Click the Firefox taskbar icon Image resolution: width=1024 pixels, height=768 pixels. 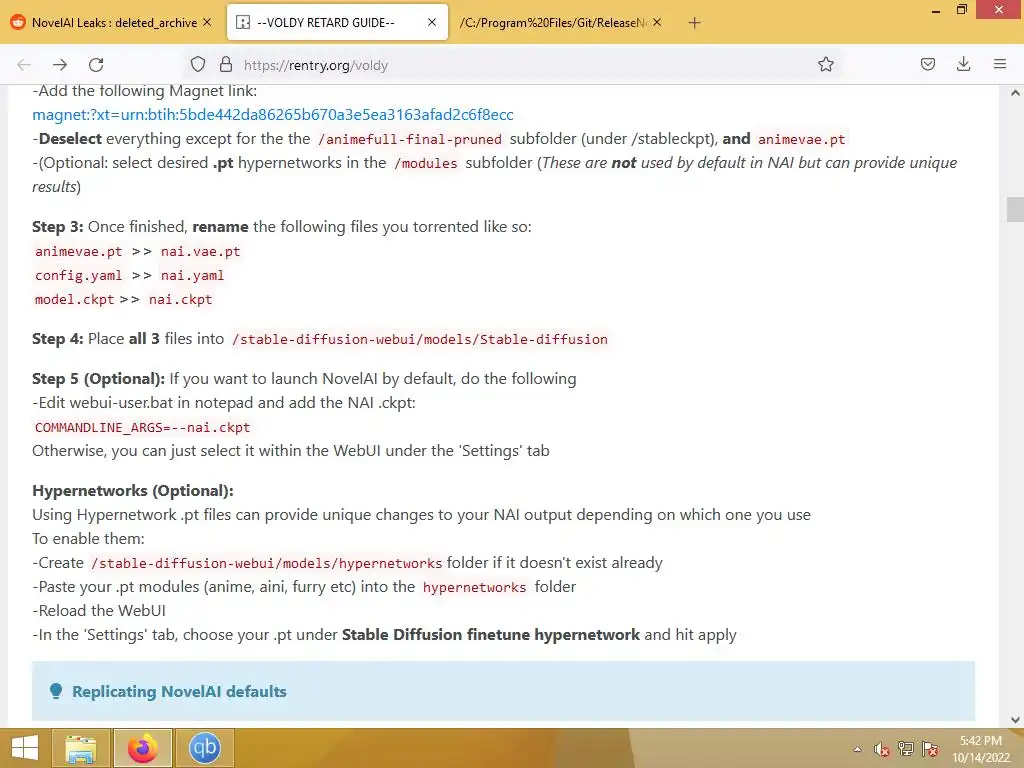point(142,748)
